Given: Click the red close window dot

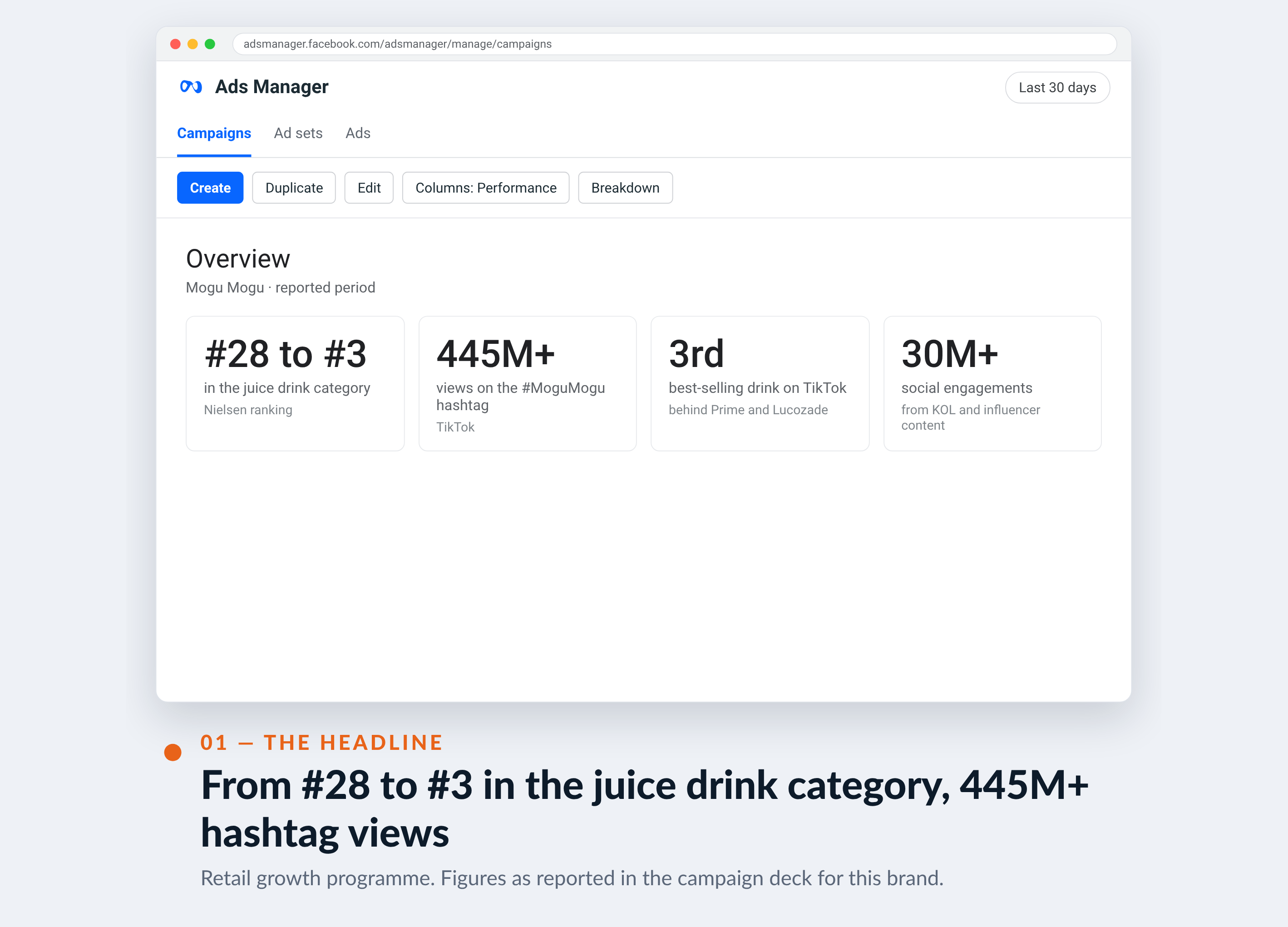Looking at the screenshot, I should coord(176,44).
